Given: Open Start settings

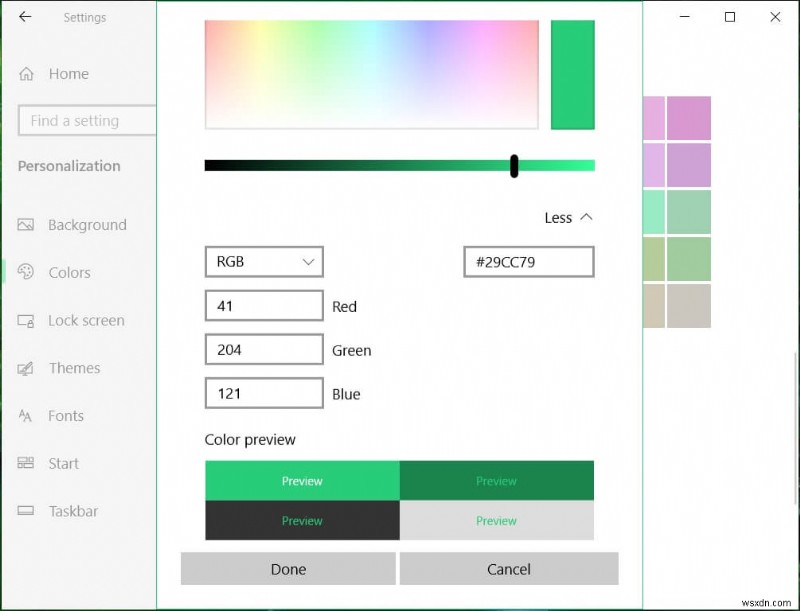Looking at the screenshot, I should pyautogui.click(x=64, y=464).
